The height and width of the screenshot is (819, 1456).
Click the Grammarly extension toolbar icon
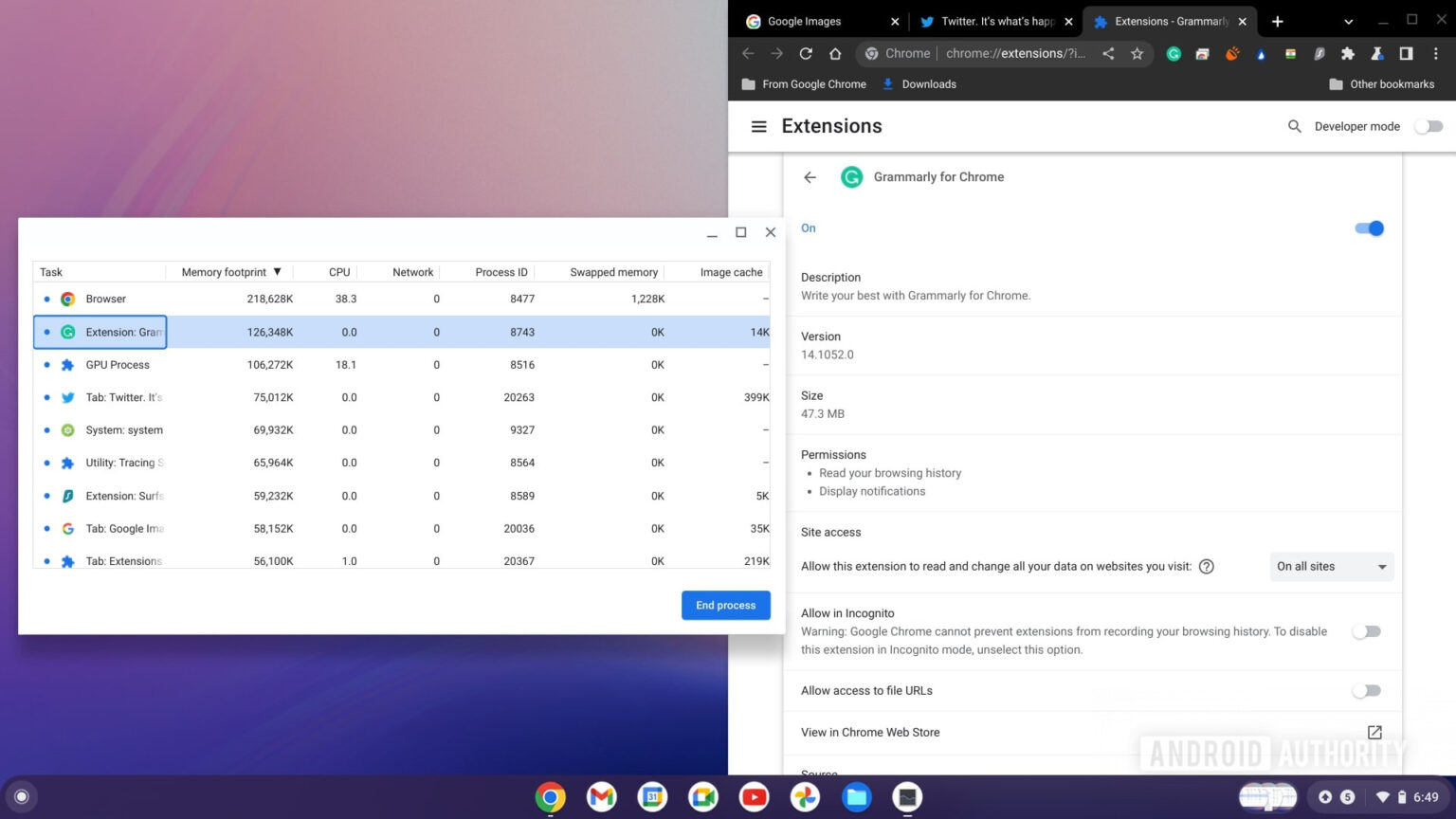point(1174,54)
